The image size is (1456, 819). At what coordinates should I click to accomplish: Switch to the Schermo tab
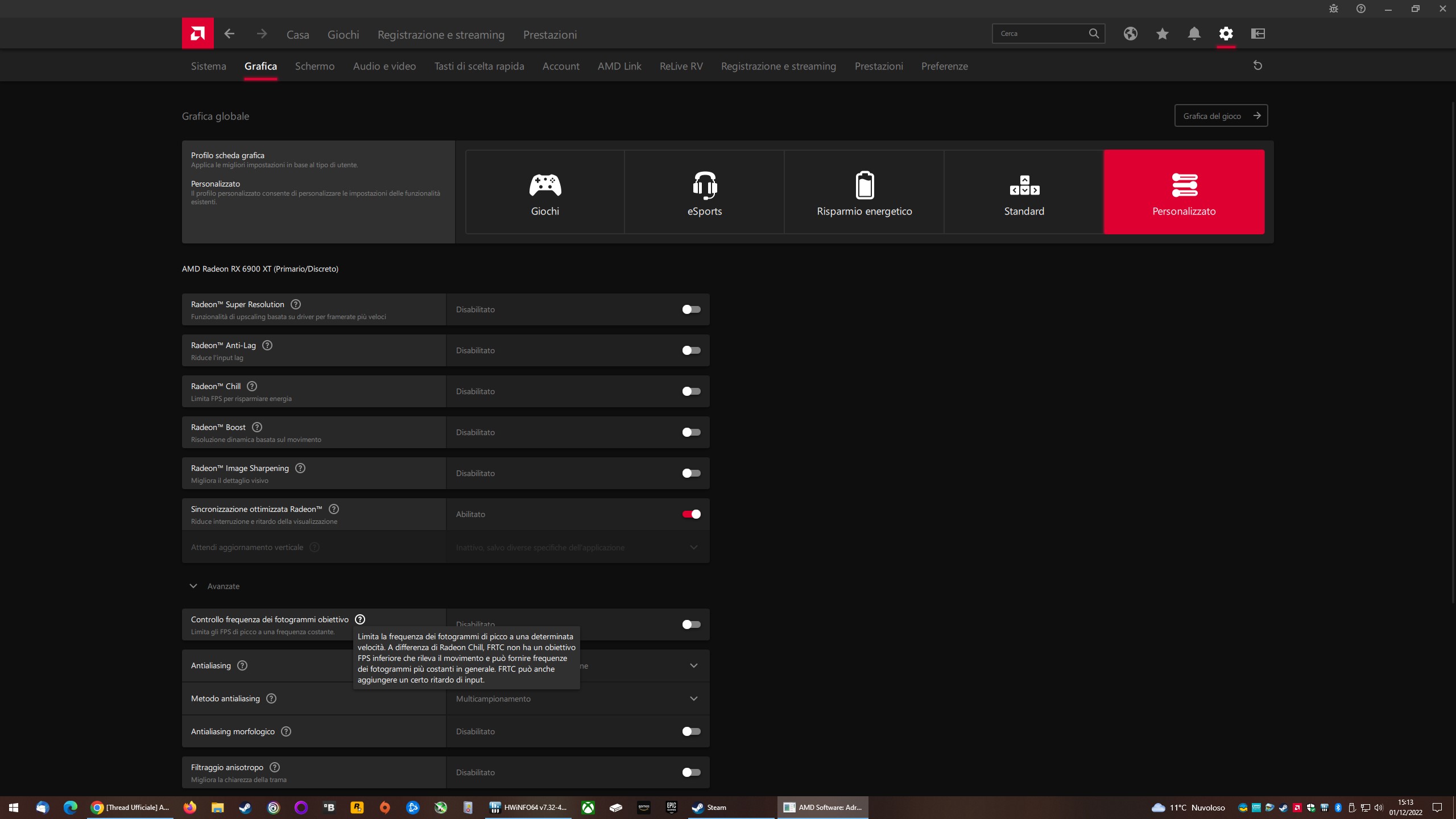[315, 66]
